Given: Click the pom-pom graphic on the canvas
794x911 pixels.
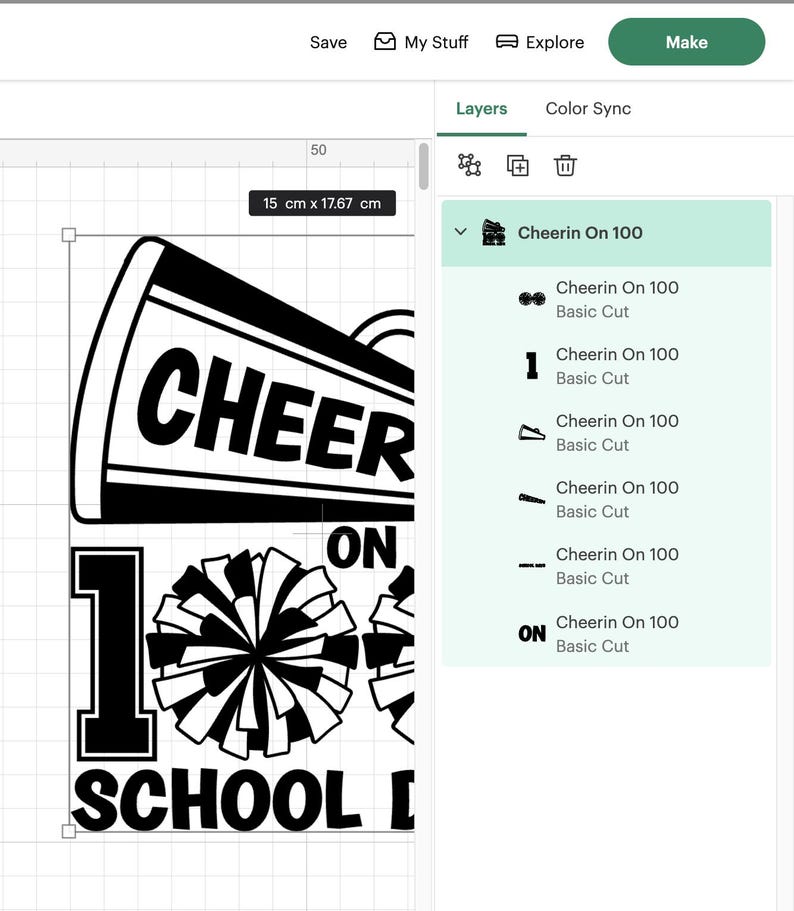Looking at the screenshot, I should 253,652.
